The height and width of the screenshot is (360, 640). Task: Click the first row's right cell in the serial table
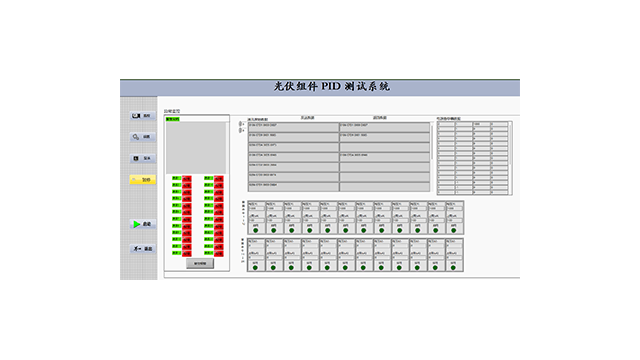pos(384,127)
